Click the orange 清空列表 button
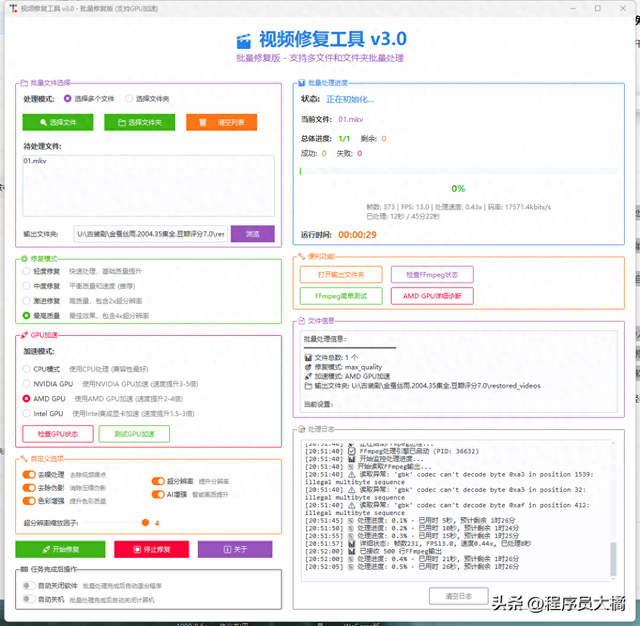 pos(222,122)
